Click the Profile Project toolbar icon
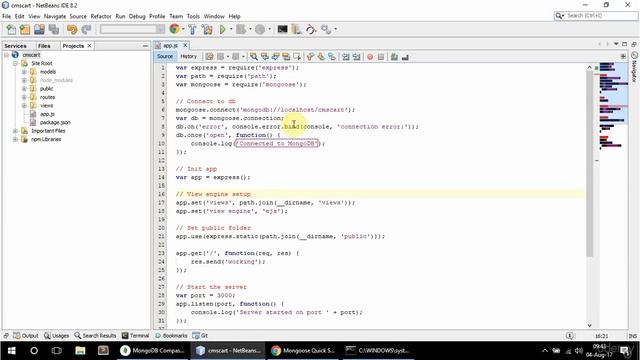 click(x=260, y=29)
